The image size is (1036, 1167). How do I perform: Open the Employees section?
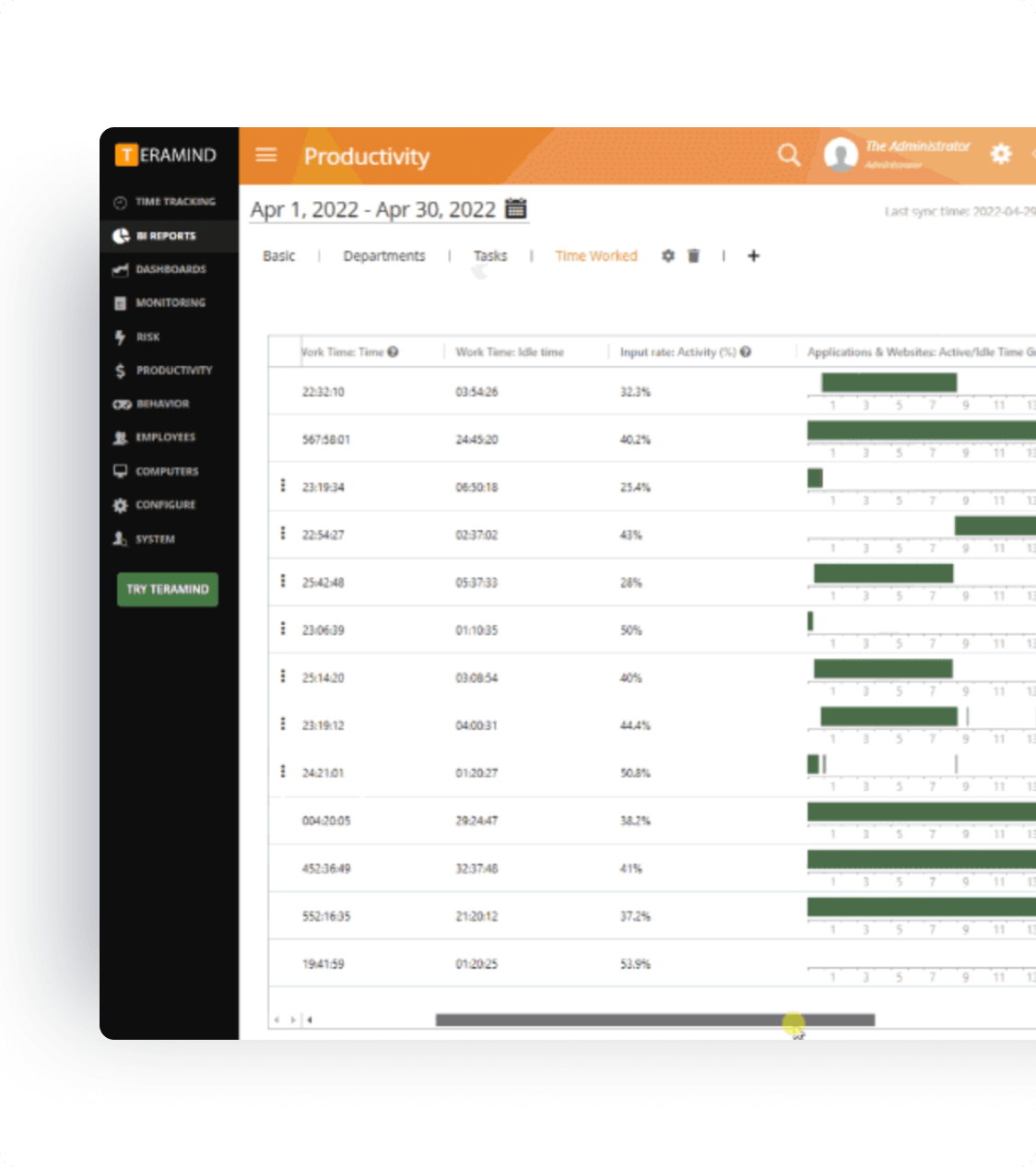click(165, 437)
